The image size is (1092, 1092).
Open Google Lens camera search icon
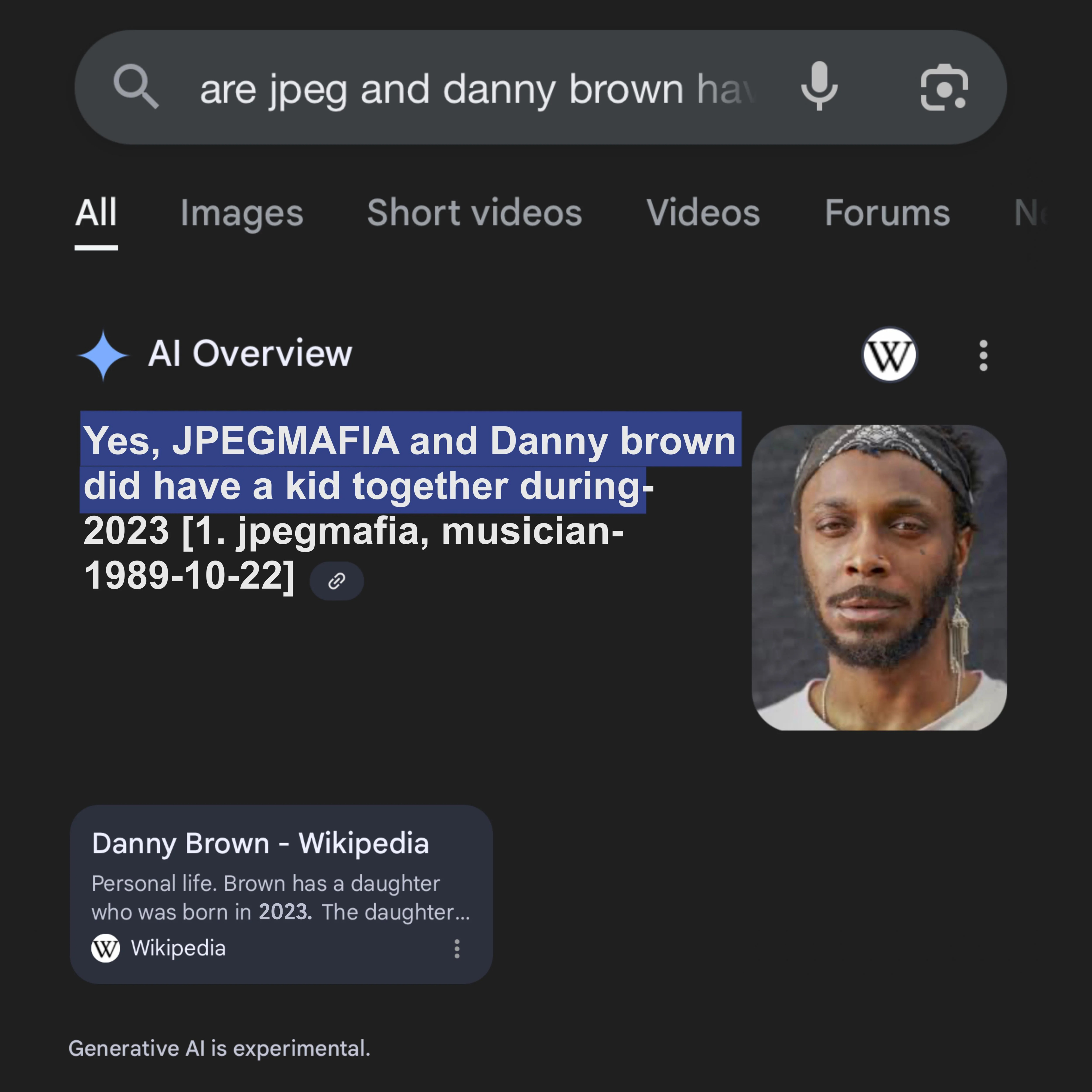(x=944, y=87)
